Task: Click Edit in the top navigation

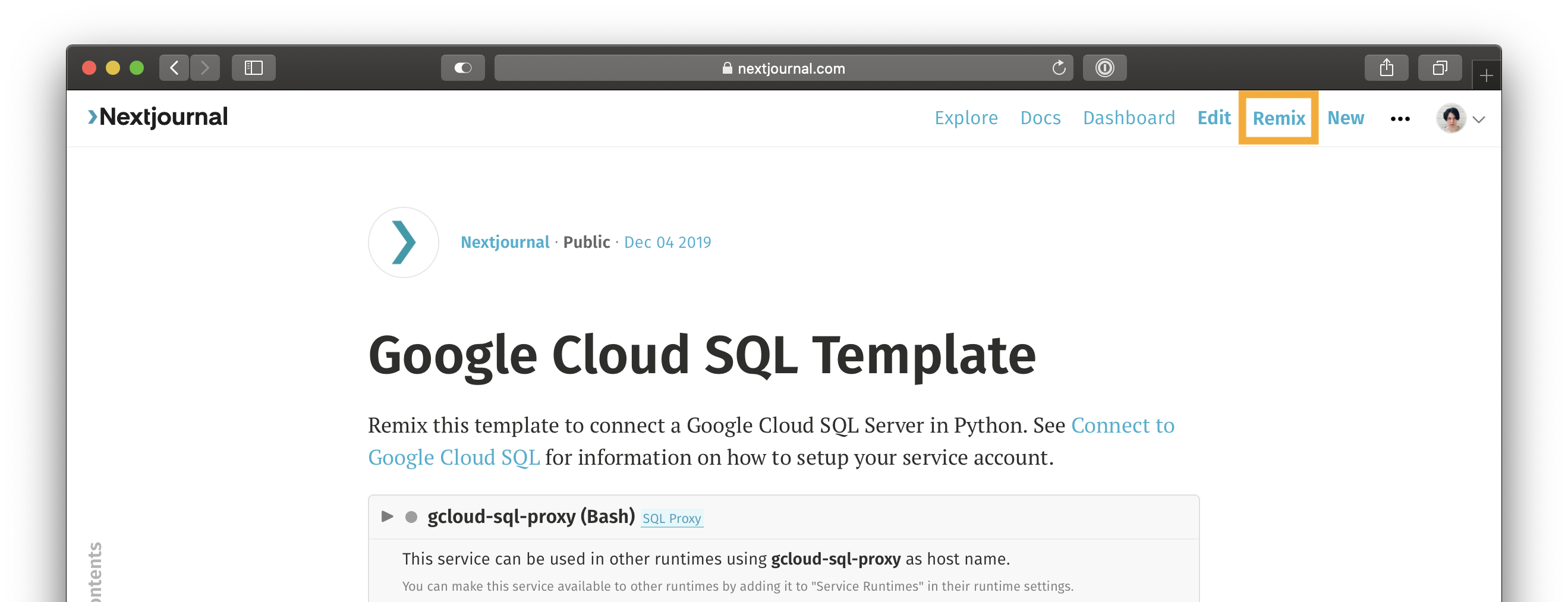Action: 1214,118
